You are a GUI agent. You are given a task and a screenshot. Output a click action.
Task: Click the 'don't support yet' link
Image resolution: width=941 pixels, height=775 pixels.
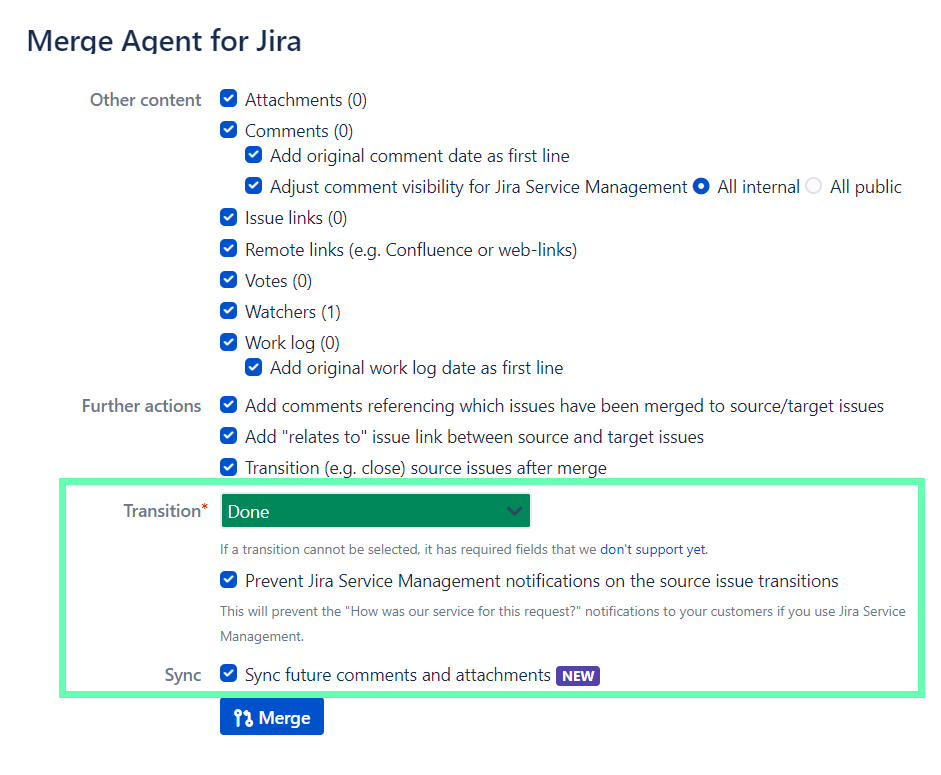(x=653, y=549)
